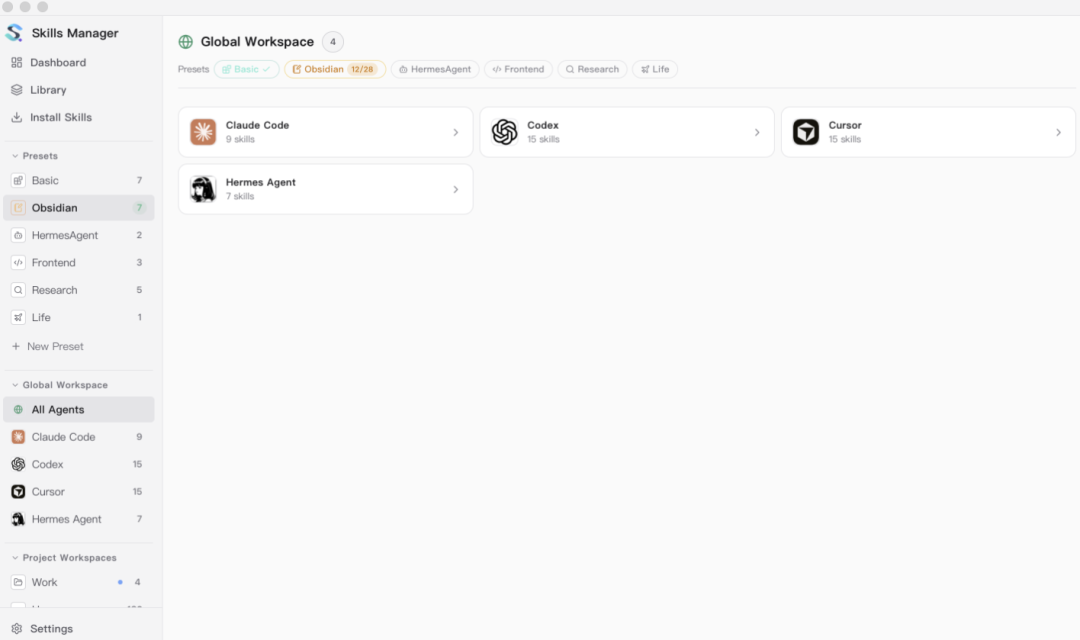Create a New Preset
The height and width of the screenshot is (640, 1080).
point(48,347)
